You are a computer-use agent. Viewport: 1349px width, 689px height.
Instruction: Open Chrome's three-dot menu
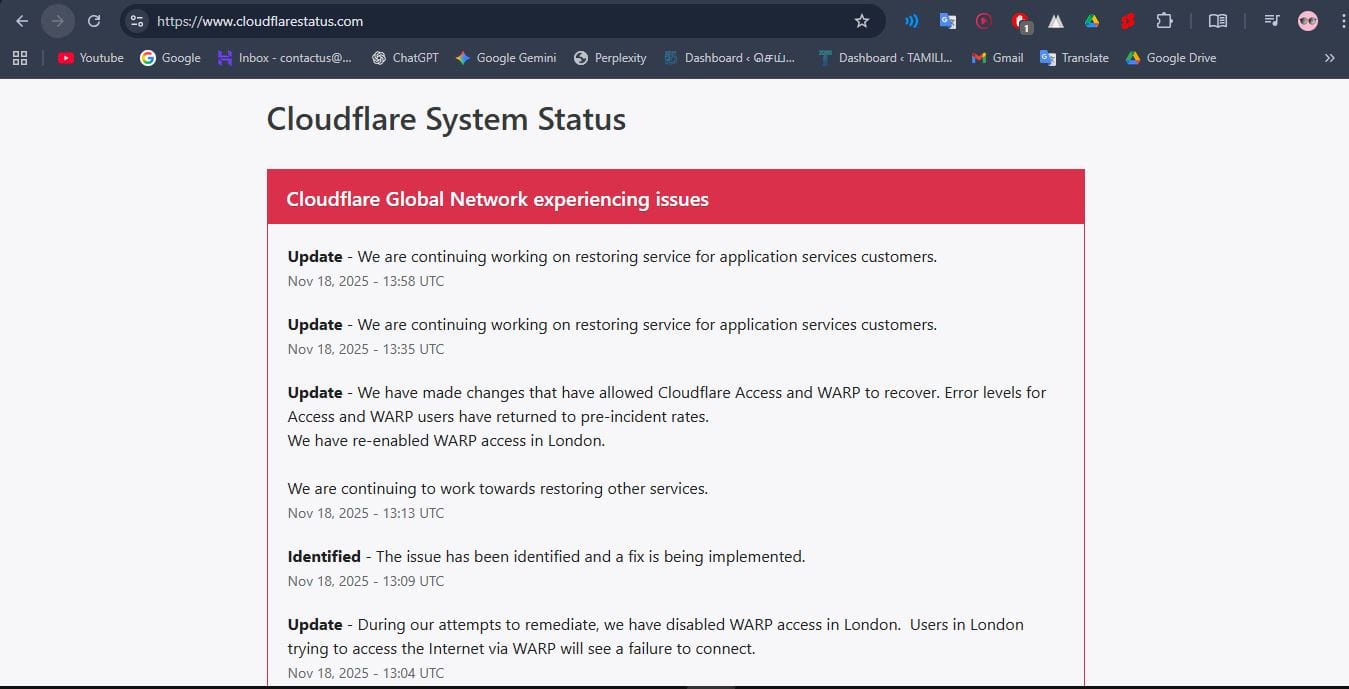[x=1342, y=21]
